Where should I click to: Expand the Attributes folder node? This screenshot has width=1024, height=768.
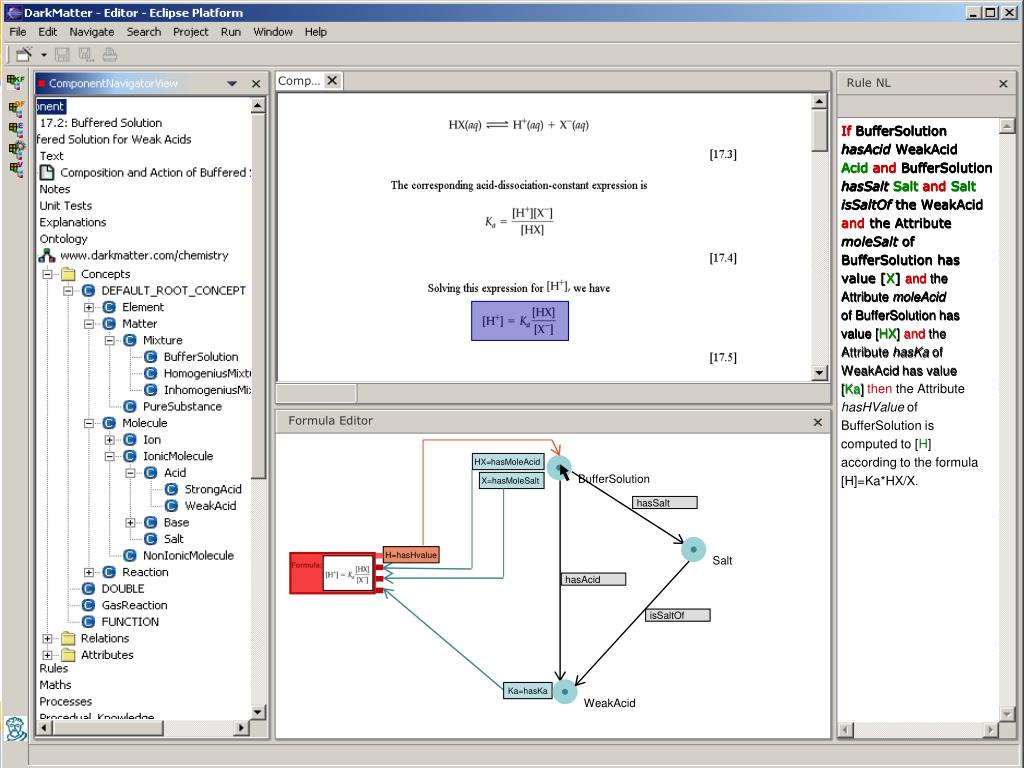click(x=48, y=654)
